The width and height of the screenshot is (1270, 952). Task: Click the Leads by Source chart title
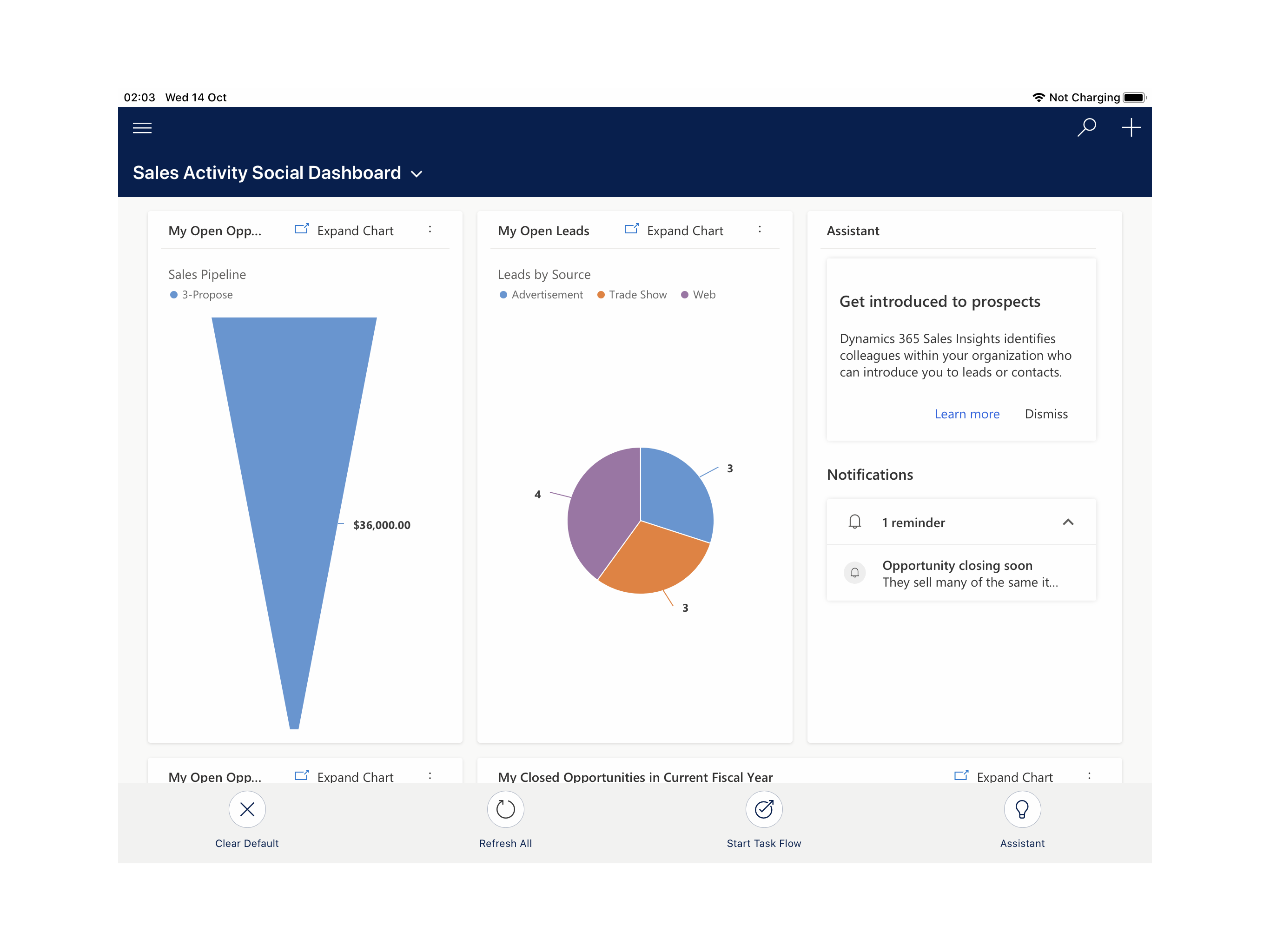click(x=544, y=274)
